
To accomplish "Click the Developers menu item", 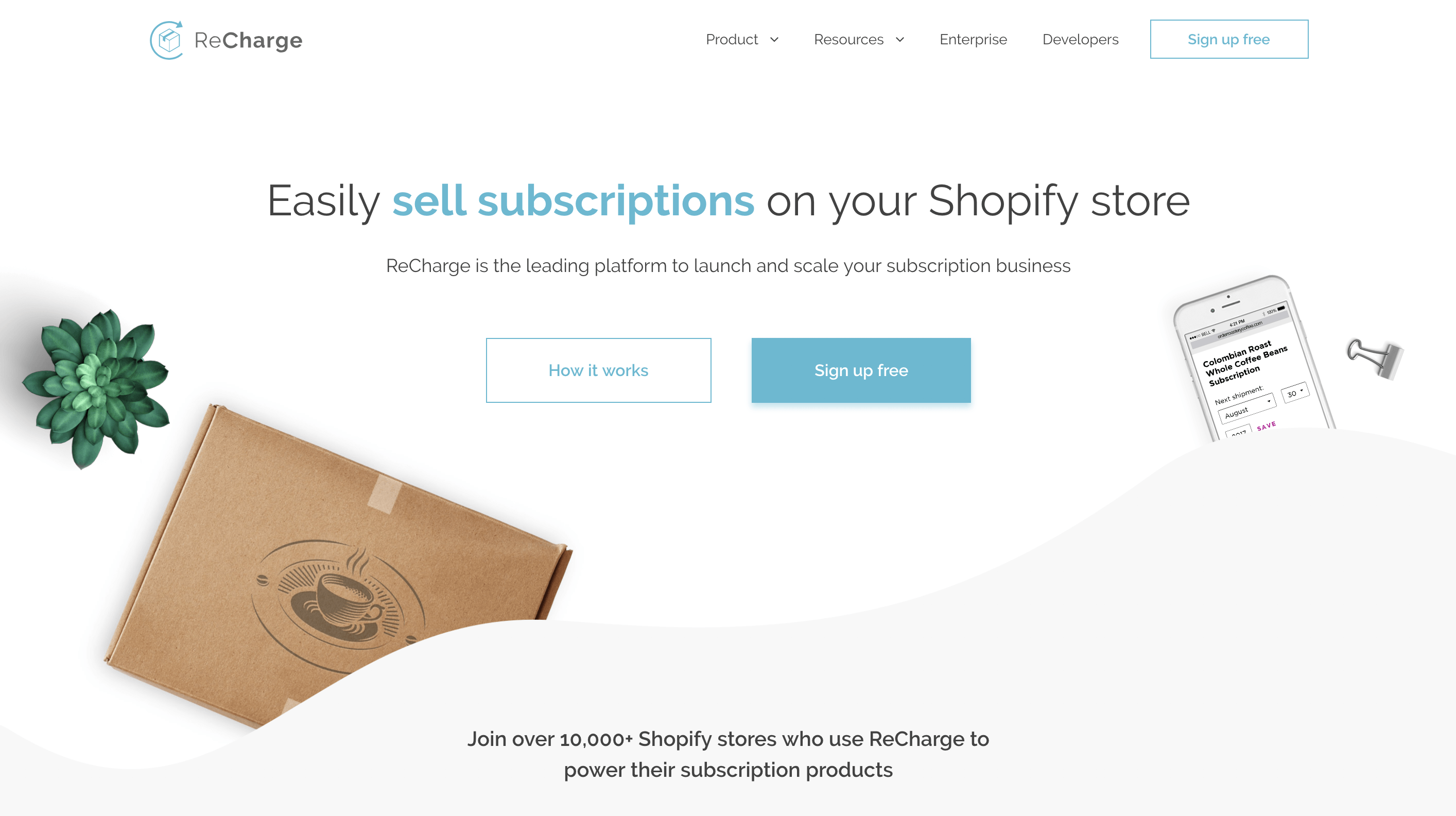I will (1080, 39).
